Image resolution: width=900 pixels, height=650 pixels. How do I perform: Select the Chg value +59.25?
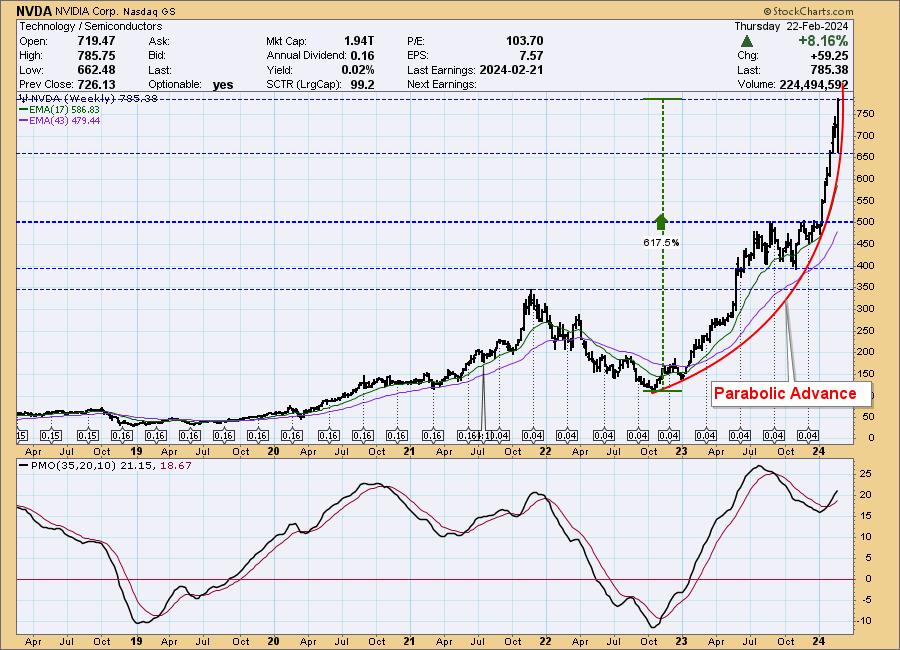coord(829,56)
